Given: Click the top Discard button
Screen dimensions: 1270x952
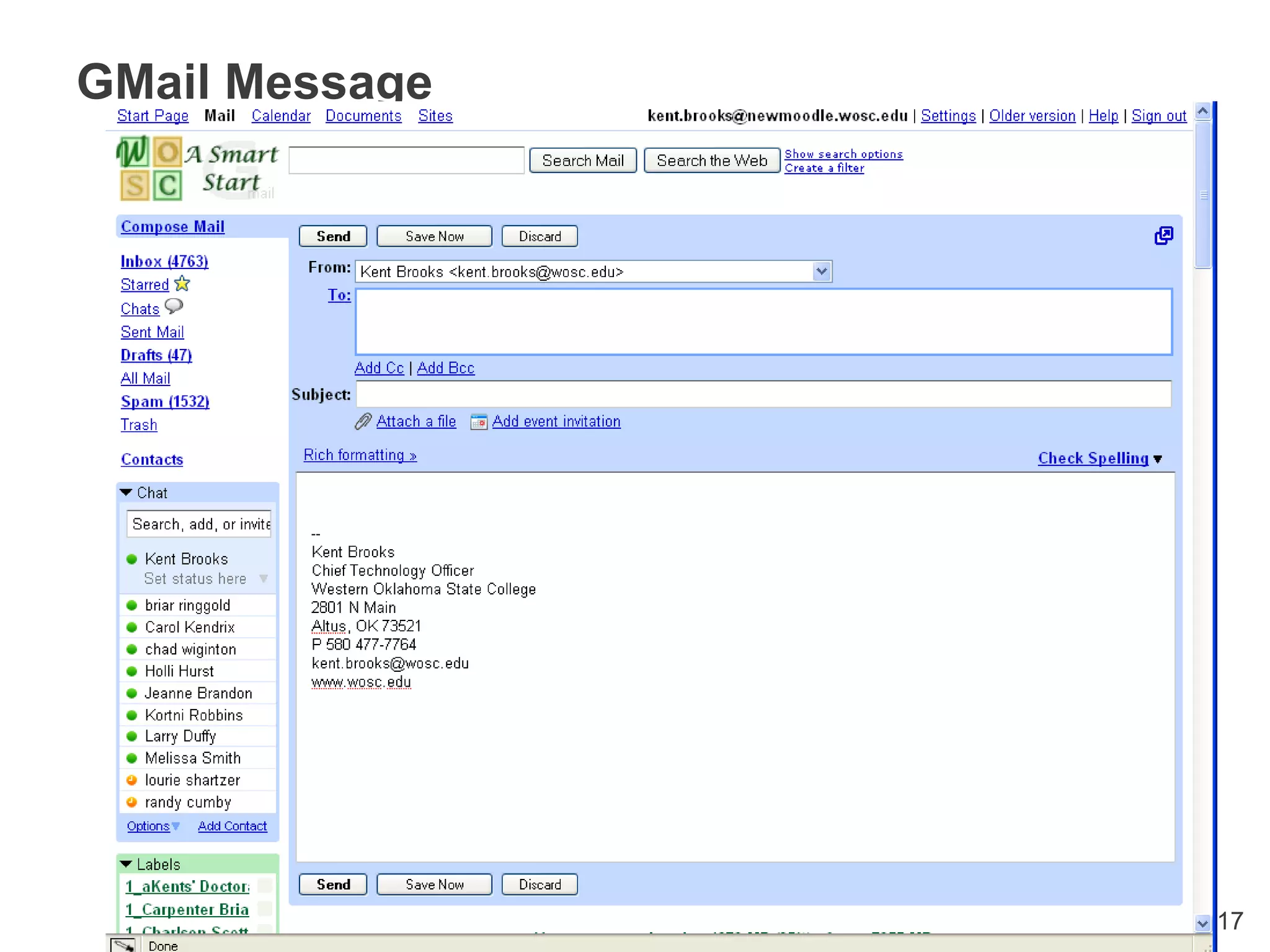Looking at the screenshot, I should [540, 236].
